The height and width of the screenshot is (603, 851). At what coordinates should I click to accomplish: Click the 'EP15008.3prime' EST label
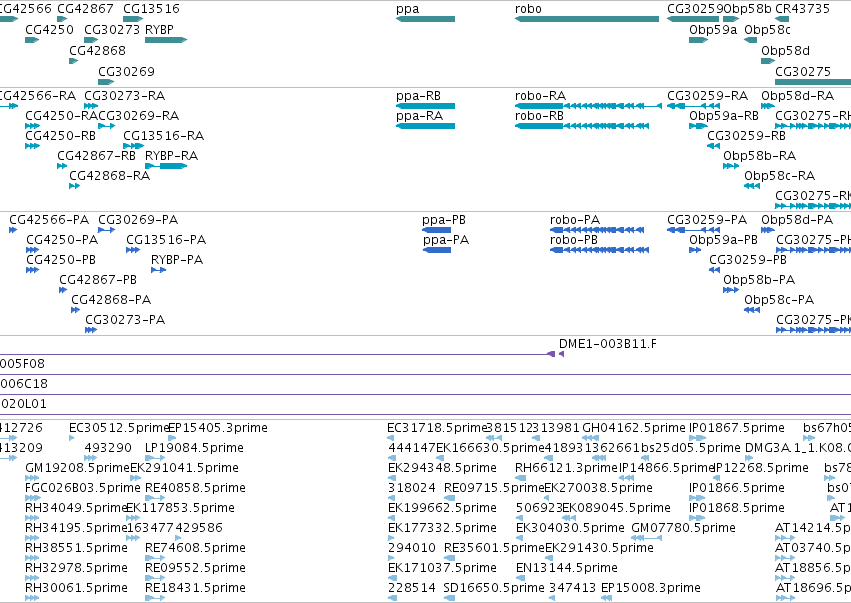coord(651,588)
